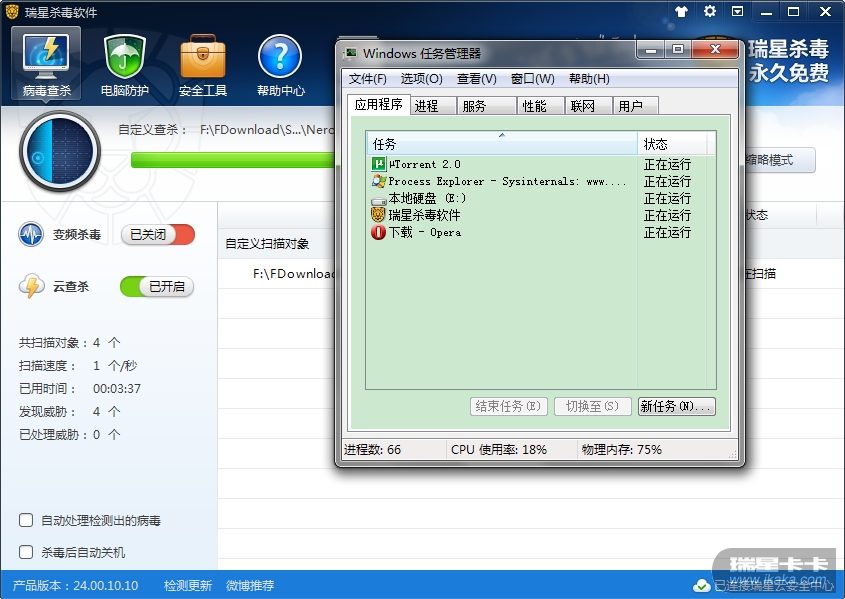Switch to the 进程 tab
The height and width of the screenshot is (599, 845).
click(433, 106)
